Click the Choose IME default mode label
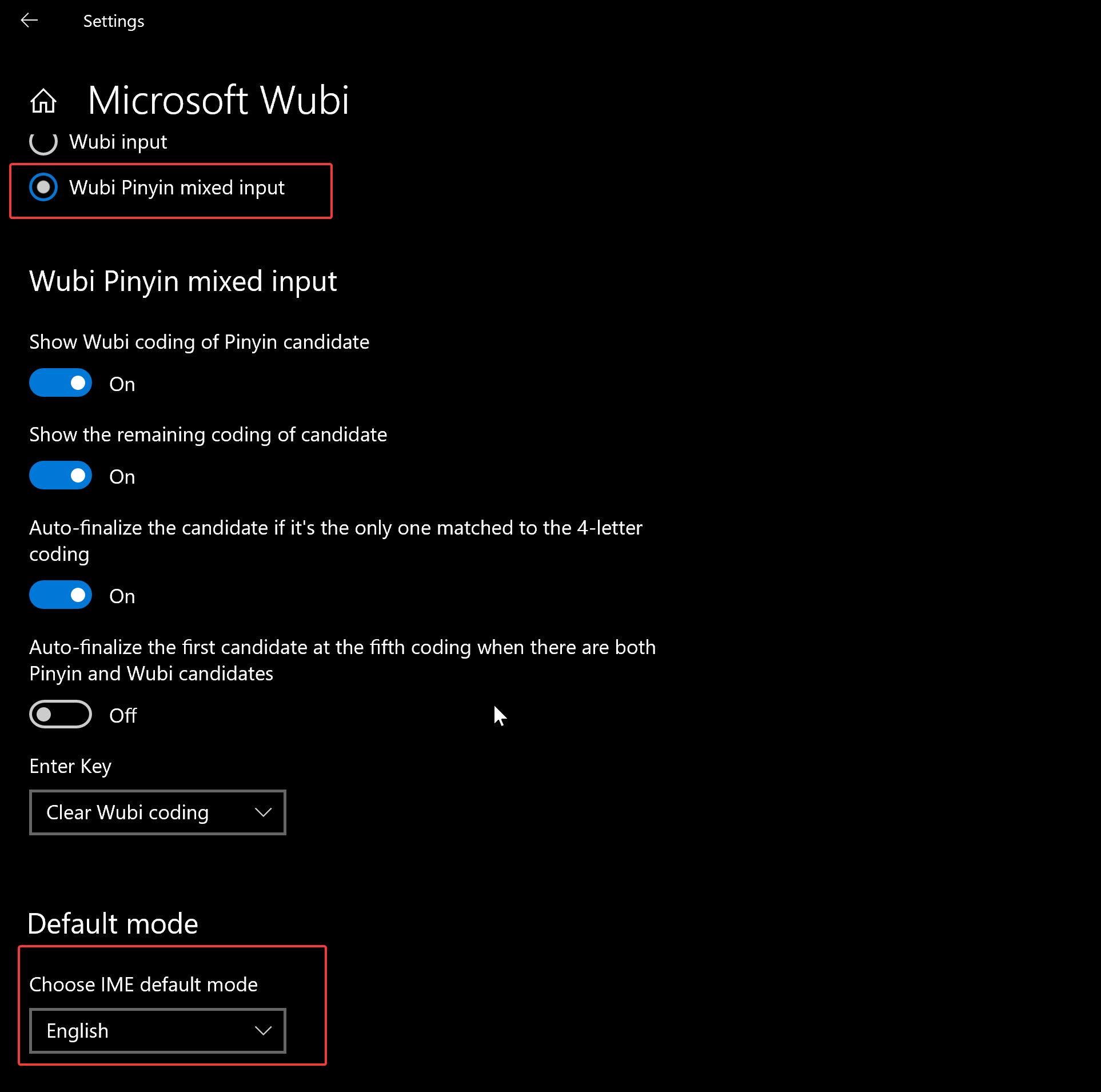The height and width of the screenshot is (1092, 1101). 143,985
